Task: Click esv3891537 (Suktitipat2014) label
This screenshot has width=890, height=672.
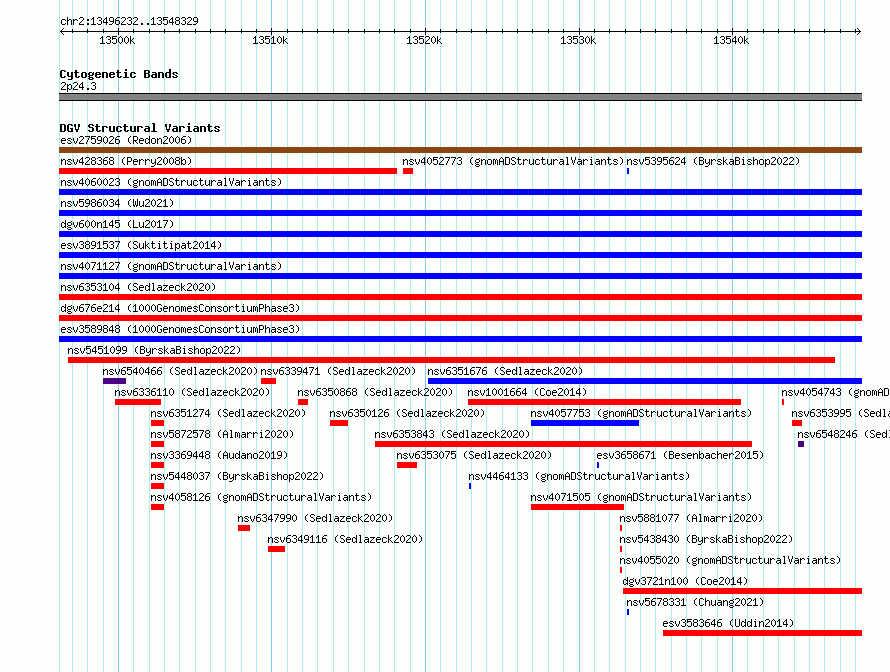Action: tap(141, 245)
